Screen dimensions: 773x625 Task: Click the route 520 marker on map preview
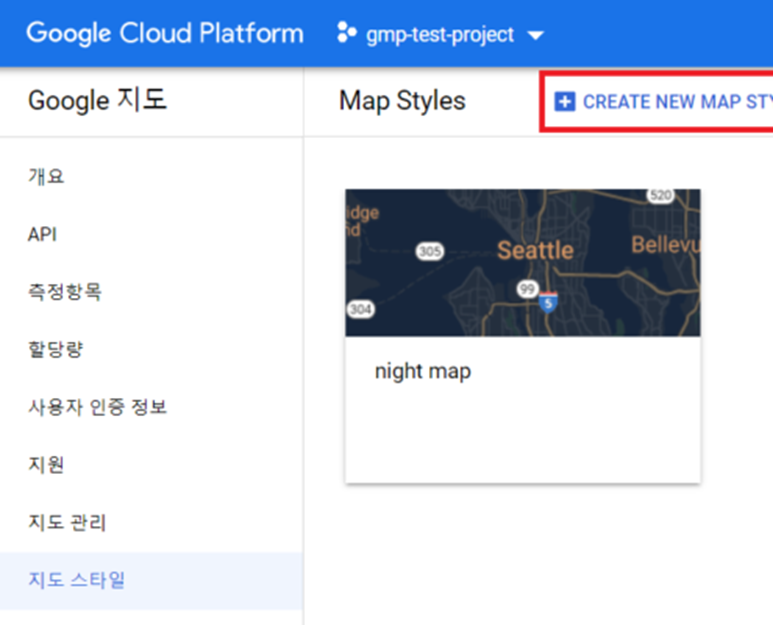[659, 196]
